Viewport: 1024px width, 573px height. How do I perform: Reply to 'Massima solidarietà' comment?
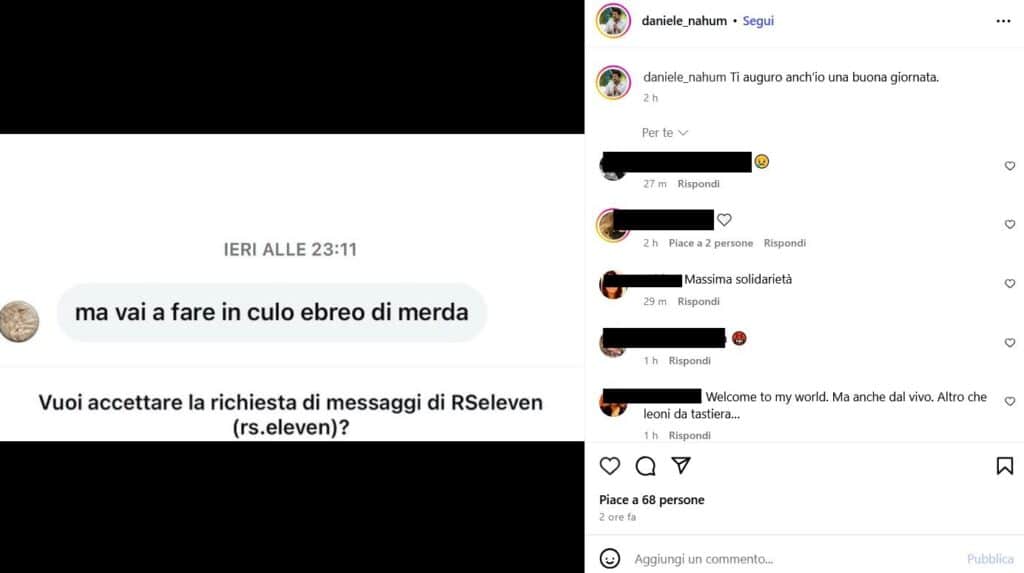tap(698, 301)
